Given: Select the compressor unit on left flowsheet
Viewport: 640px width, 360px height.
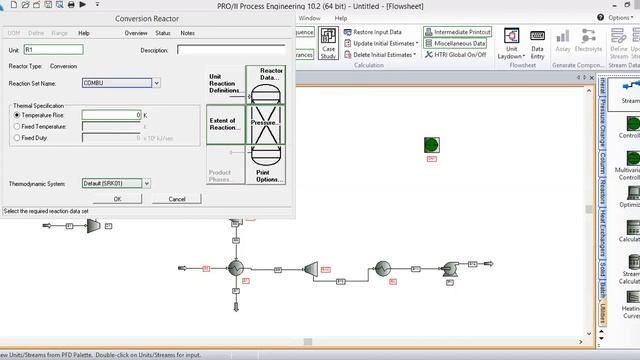Looking at the screenshot, I should [x=93, y=226].
